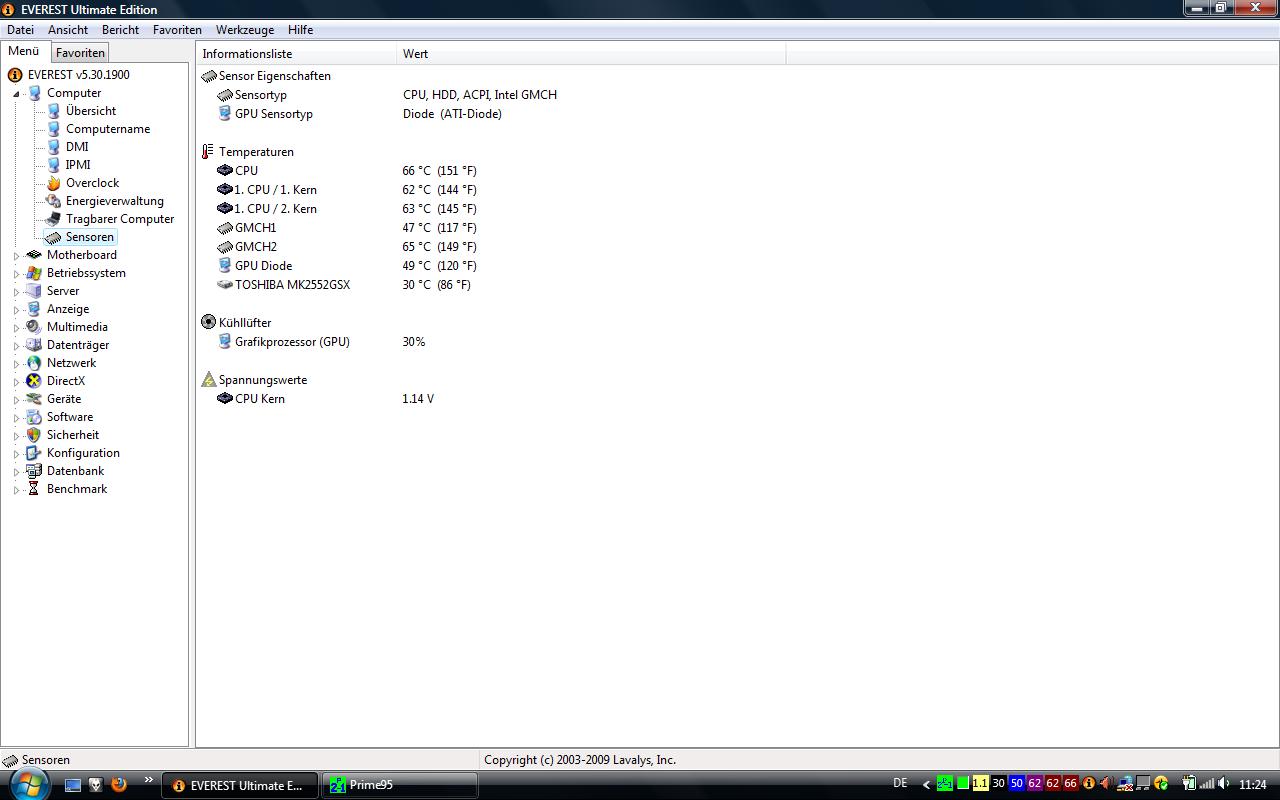Click the Informationsliste column header
1280x800 pixels.
296,54
